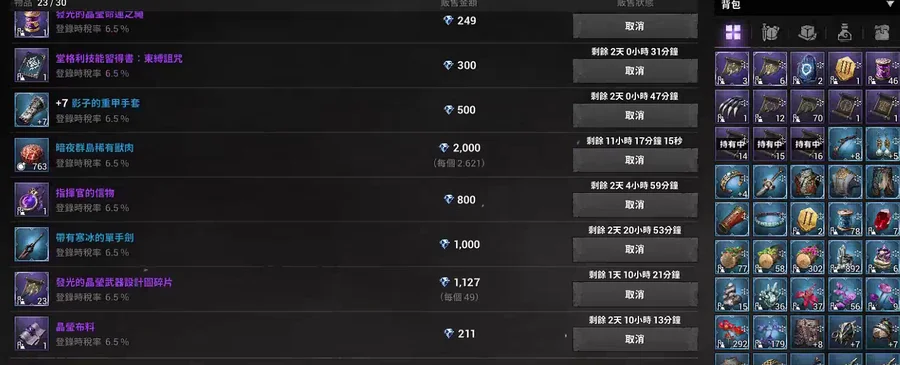Select the red flowers stack of 292

tap(732, 332)
